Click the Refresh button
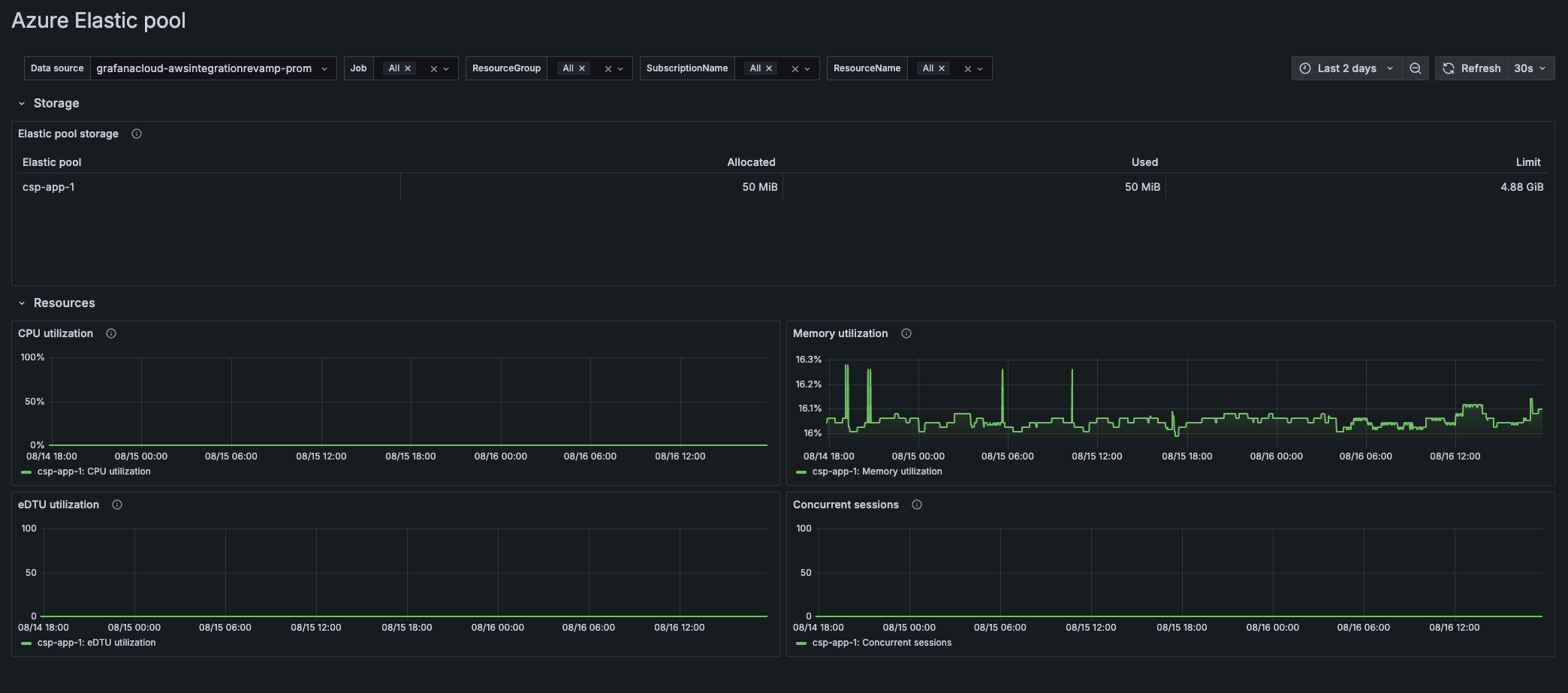Image resolution: width=1568 pixels, height=693 pixels. click(x=1473, y=68)
